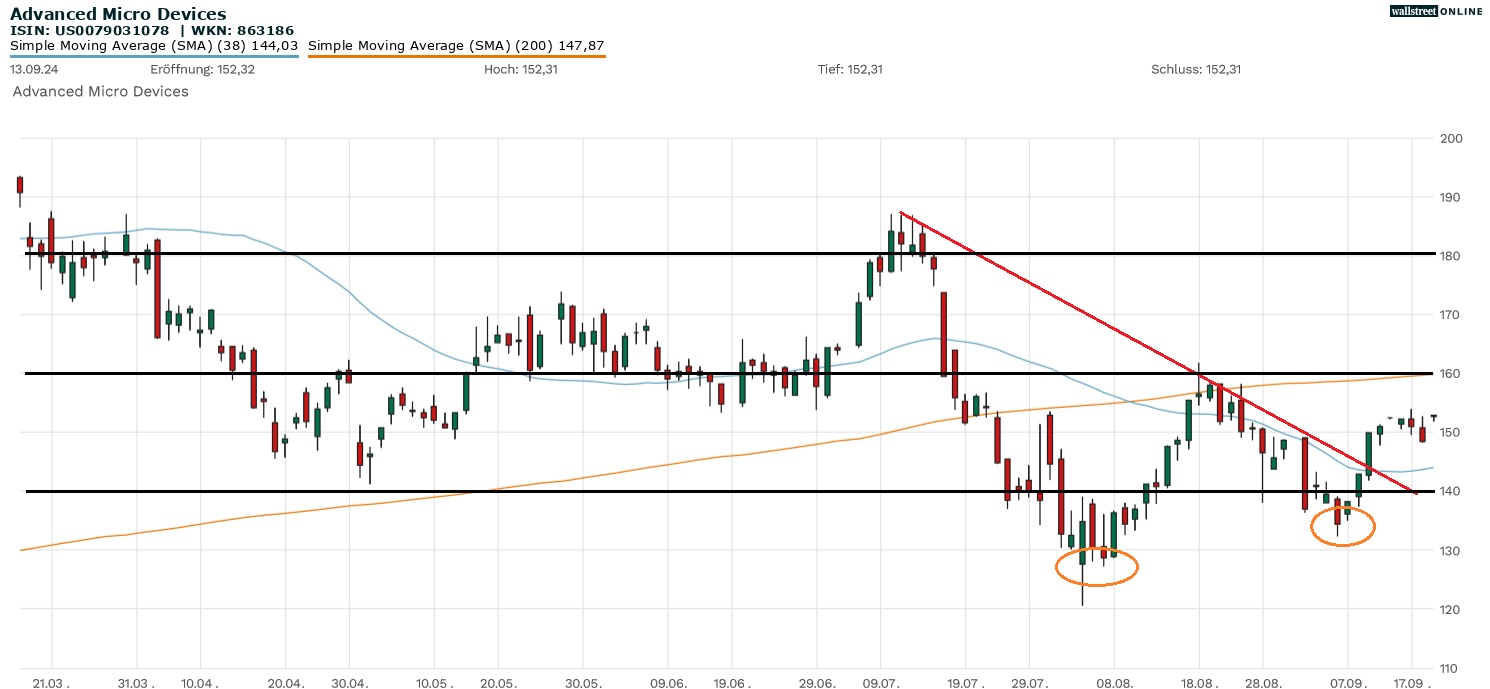The width and height of the screenshot is (1490, 689).
Task: Click the 180 price axis label
Action: [x=1451, y=256]
